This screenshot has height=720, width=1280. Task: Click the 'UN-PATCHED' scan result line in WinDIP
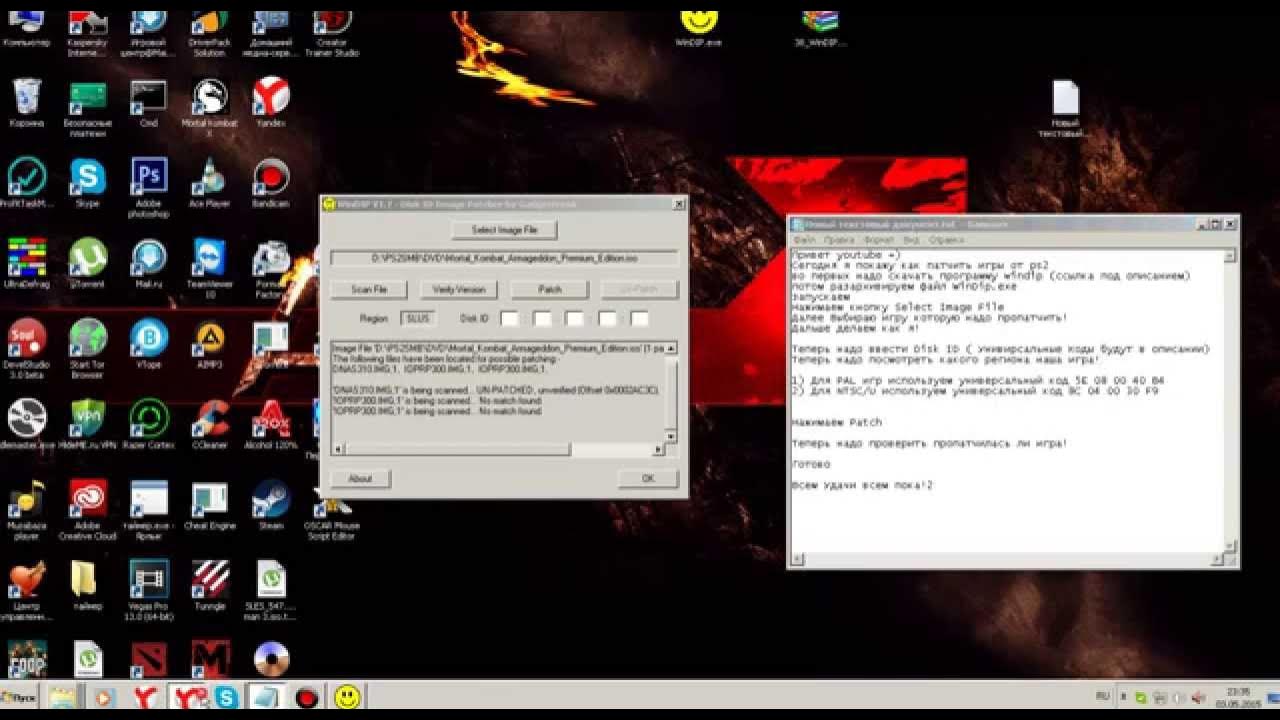(x=496, y=389)
